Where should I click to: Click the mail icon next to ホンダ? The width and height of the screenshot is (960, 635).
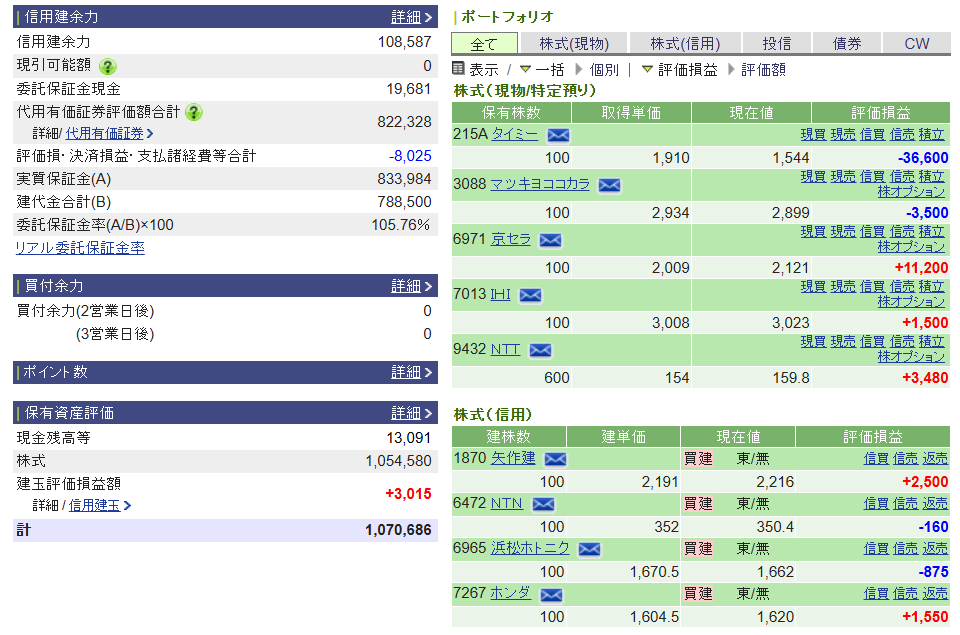pyautogui.click(x=551, y=594)
